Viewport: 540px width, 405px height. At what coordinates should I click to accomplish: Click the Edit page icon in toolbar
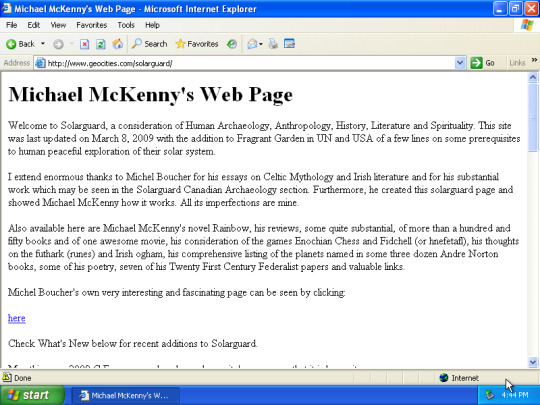click(x=289, y=44)
